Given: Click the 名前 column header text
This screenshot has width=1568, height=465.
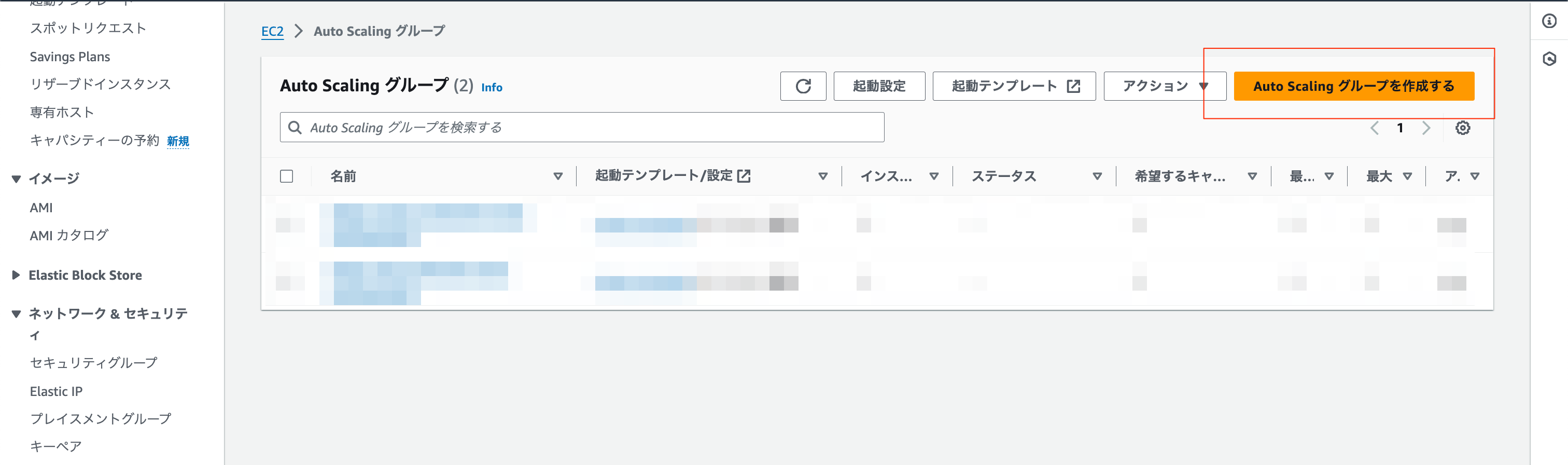Looking at the screenshot, I should click(x=343, y=176).
